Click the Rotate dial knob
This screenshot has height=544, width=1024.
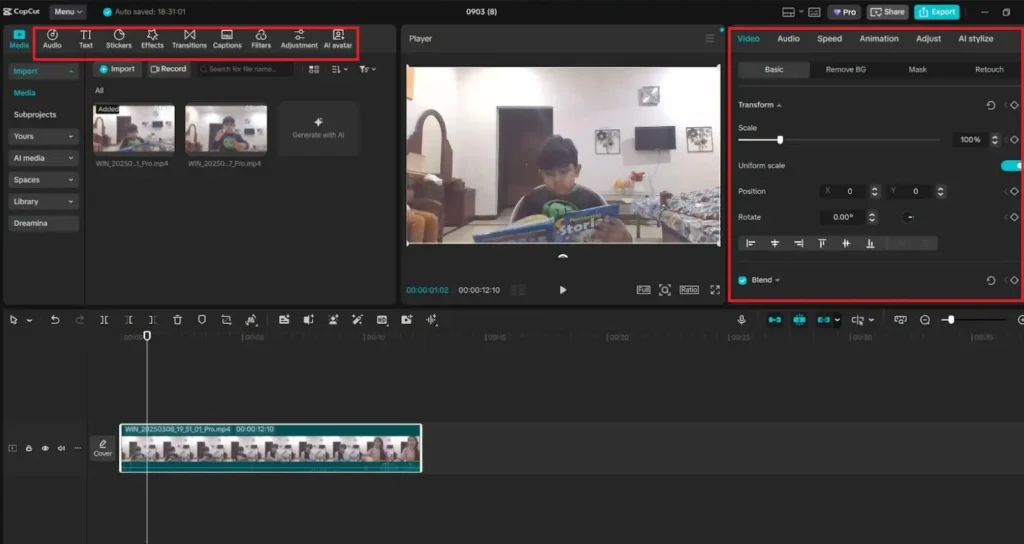(x=908, y=217)
